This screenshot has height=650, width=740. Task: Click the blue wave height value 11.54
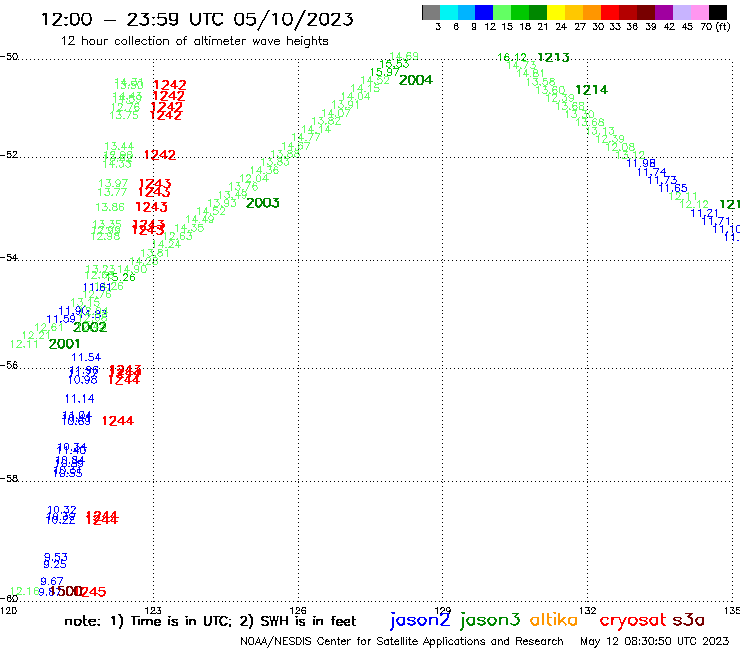click(86, 357)
